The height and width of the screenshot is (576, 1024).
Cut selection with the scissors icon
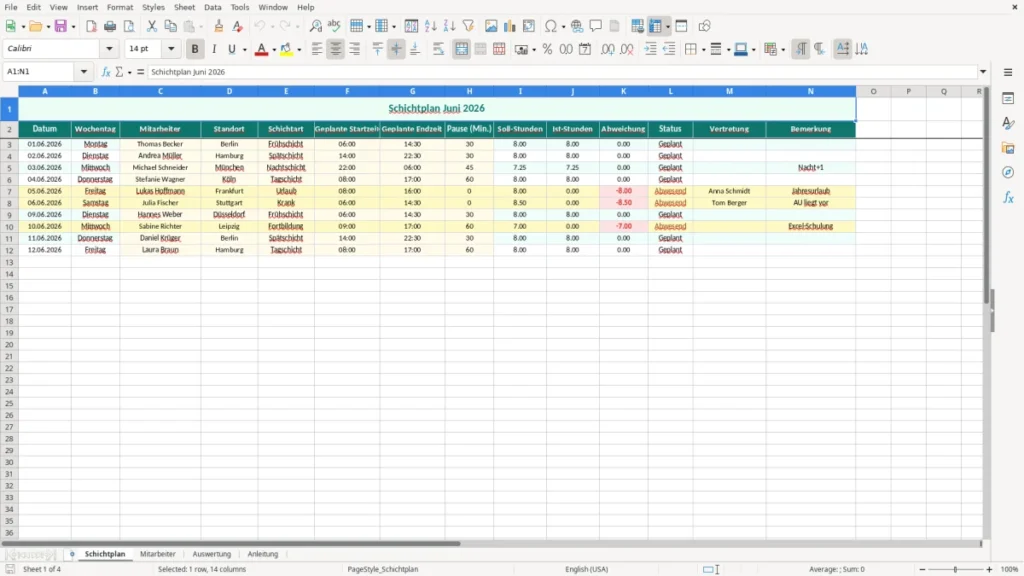[x=152, y=26]
